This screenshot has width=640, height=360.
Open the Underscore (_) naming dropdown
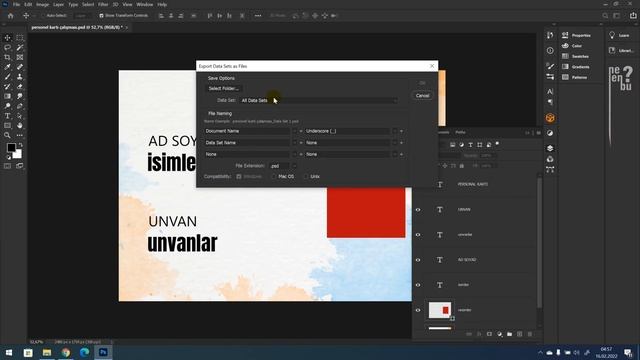[x=351, y=131]
